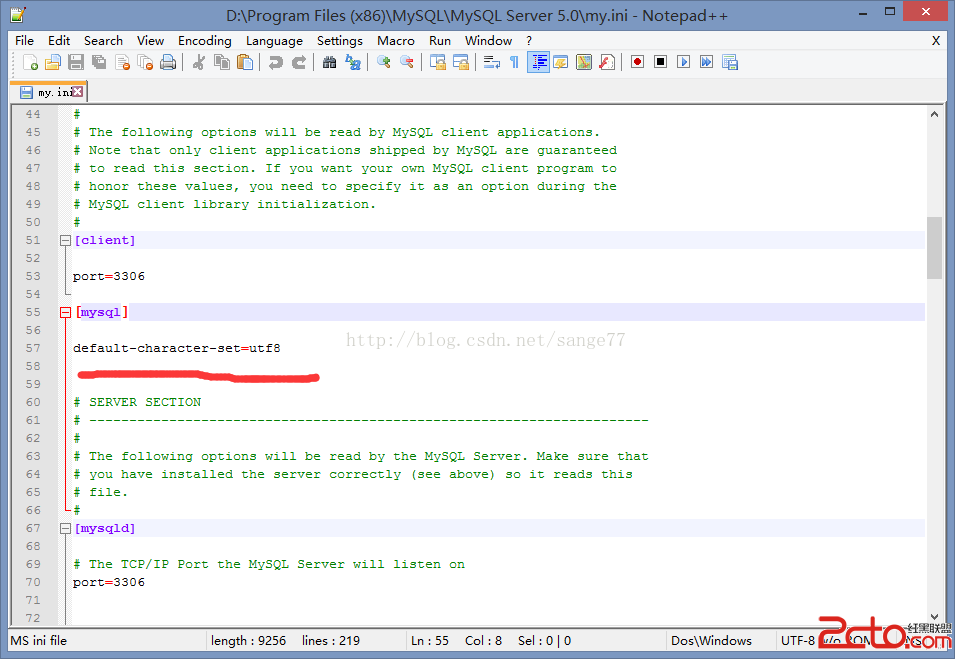
Task: Run the macro multiple times icon
Action: pyautogui.click(x=707, y=62)
